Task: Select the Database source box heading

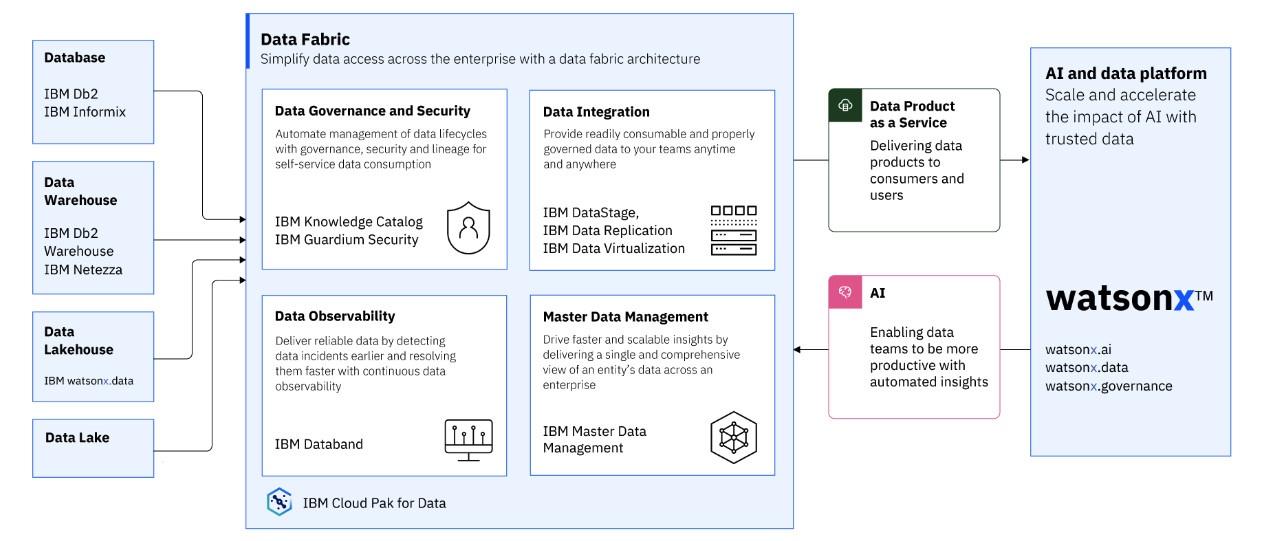Action: click(x=75, y=58)
